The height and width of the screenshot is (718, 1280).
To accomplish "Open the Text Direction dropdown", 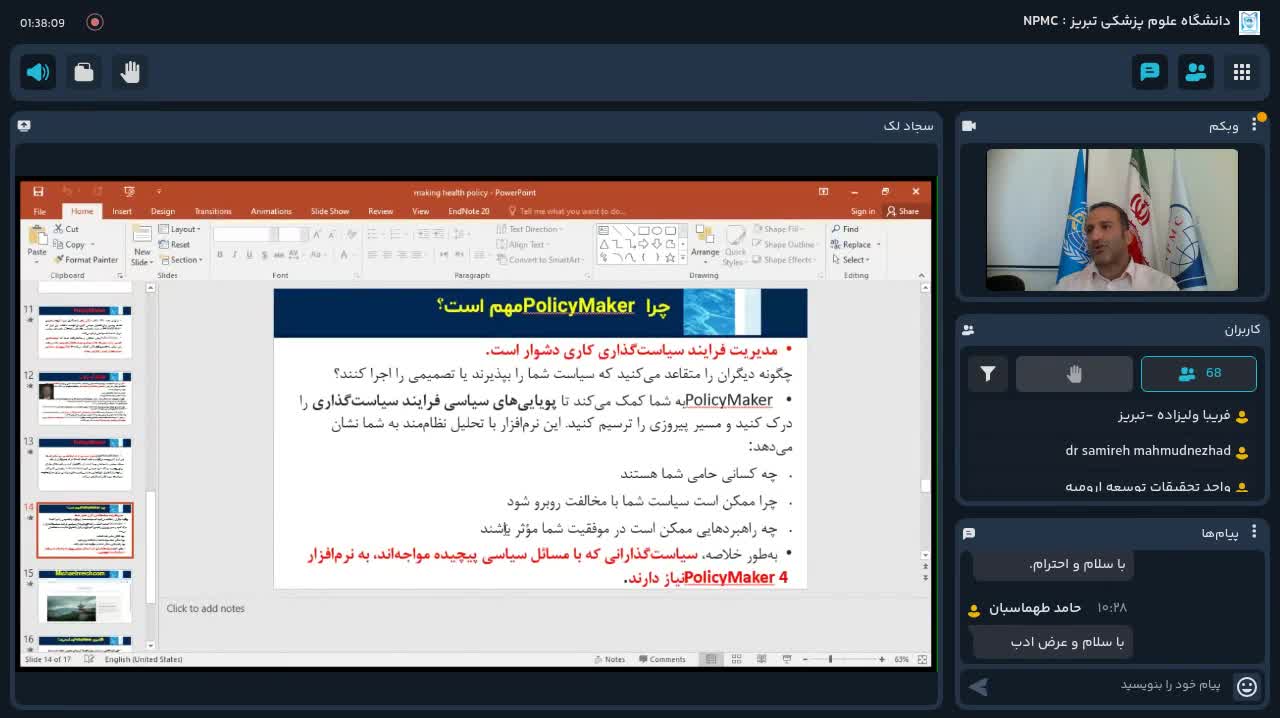I will coord(530,229).
